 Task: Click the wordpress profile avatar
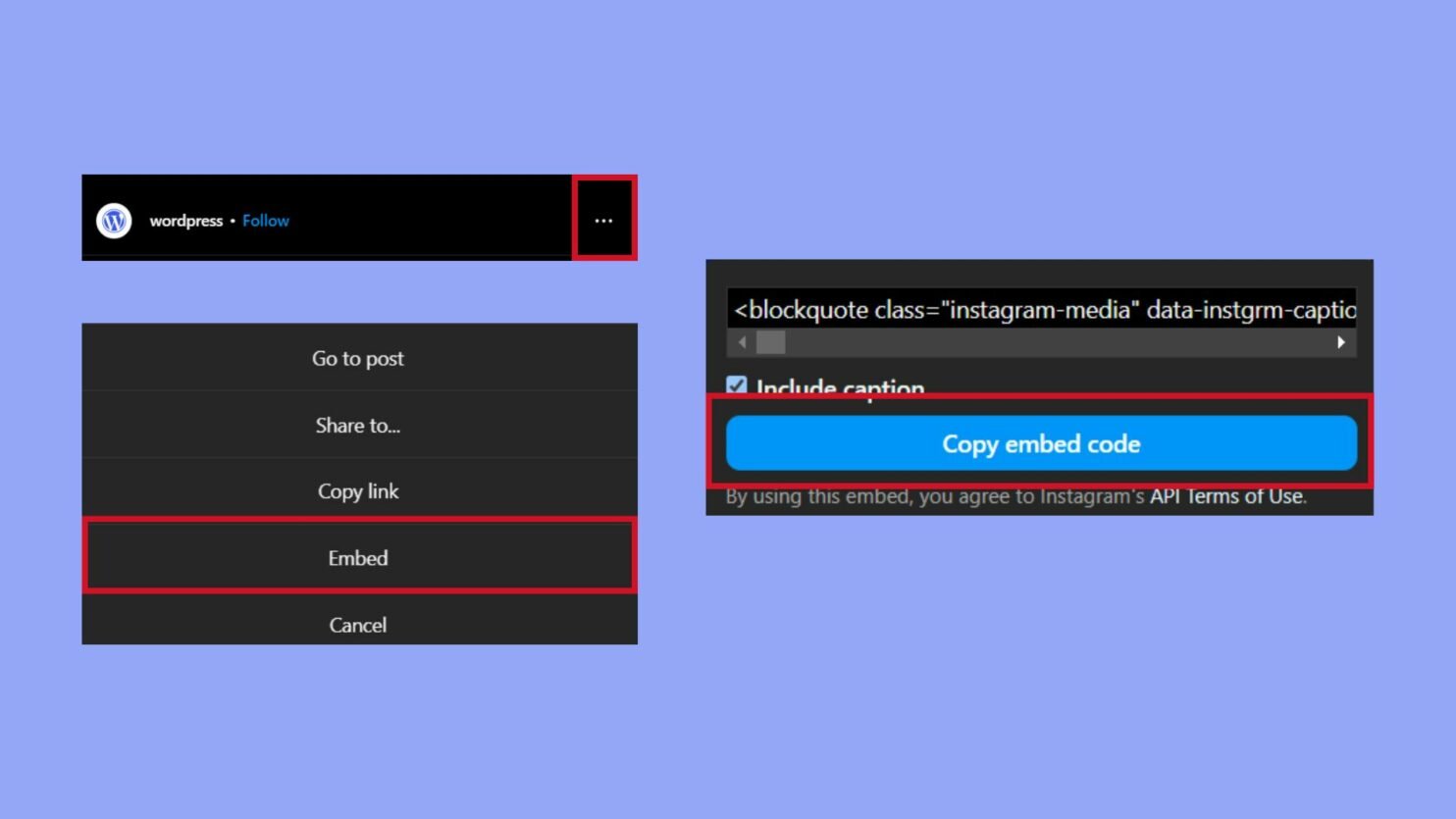[112, 221]
